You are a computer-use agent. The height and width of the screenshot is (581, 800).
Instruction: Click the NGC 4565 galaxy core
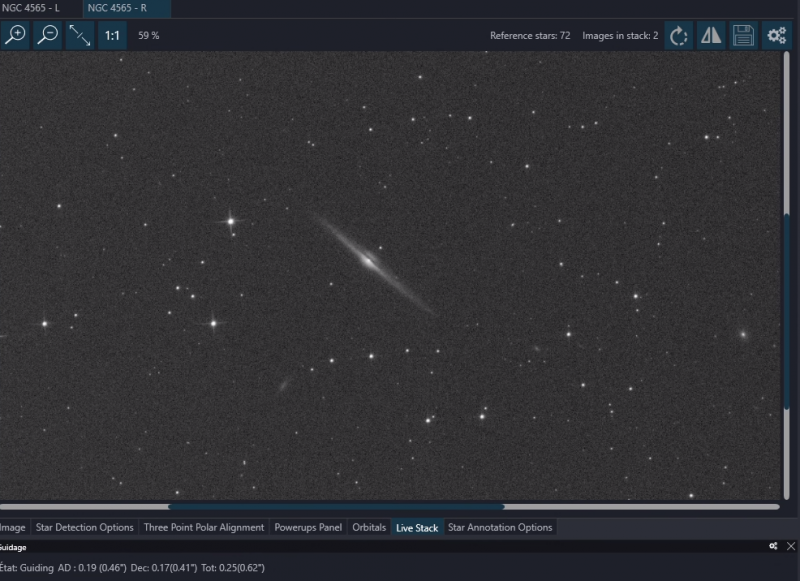368,261
